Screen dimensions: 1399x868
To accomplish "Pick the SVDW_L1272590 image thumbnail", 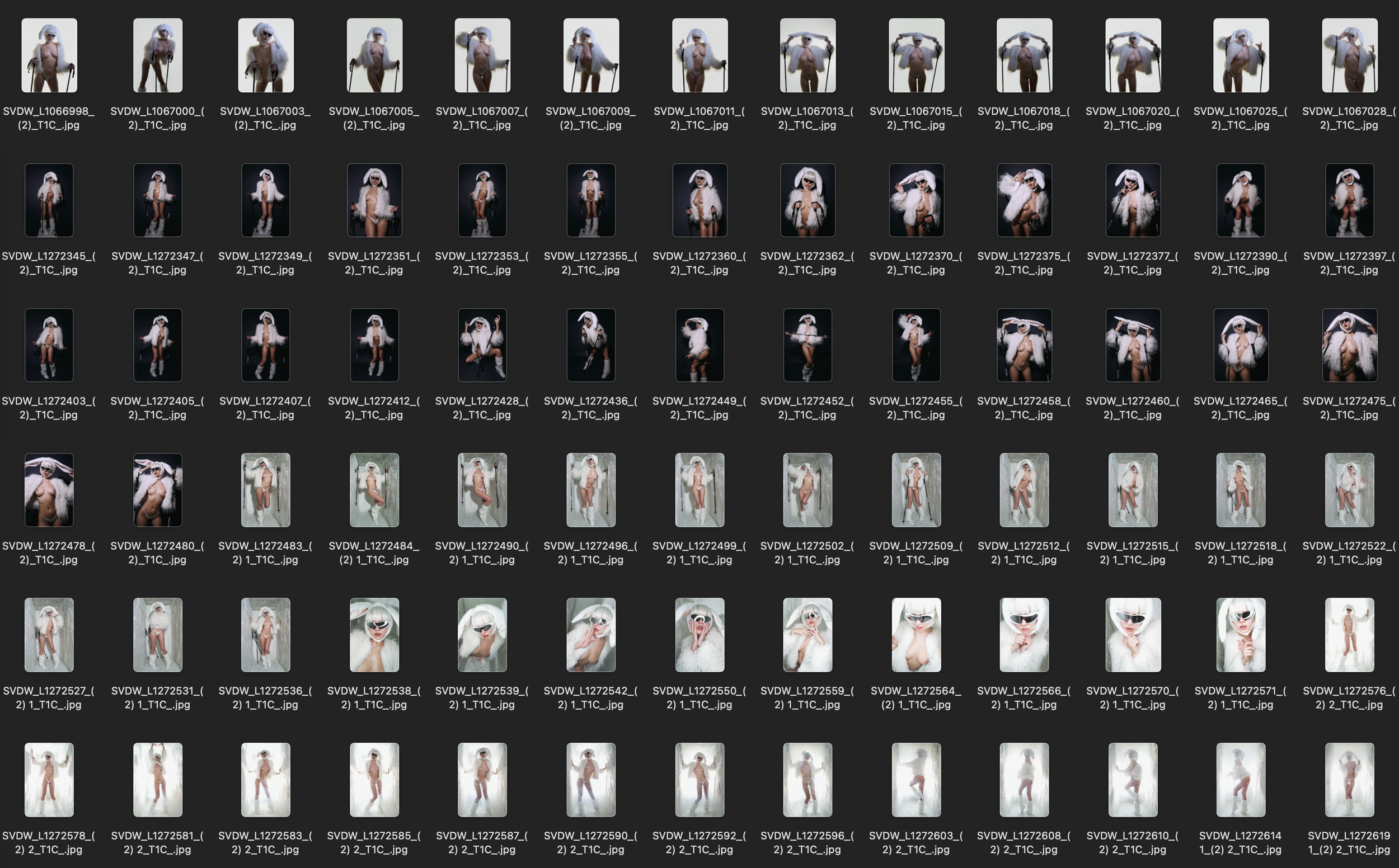I will (x=590, y=780).
